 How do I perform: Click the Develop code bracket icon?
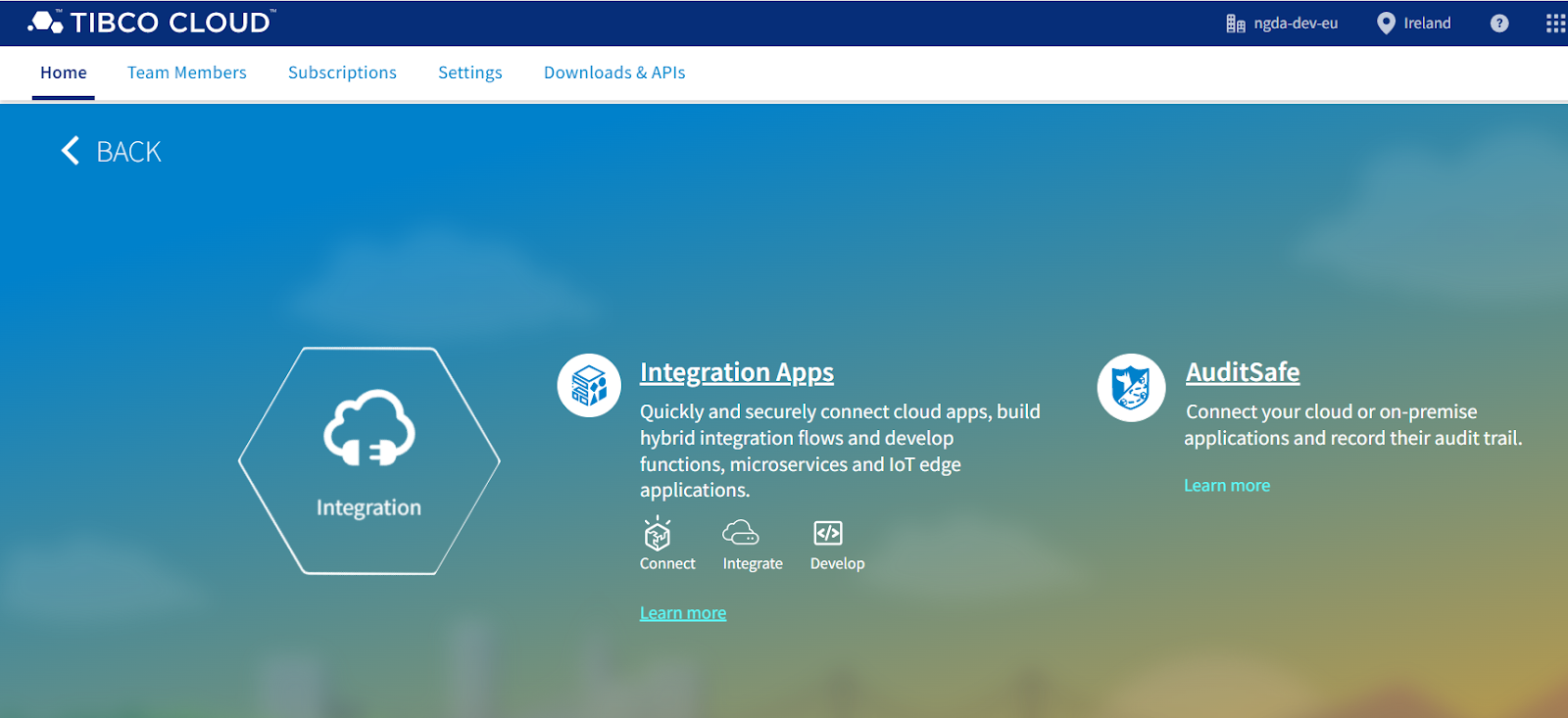[x=828, y=533]
